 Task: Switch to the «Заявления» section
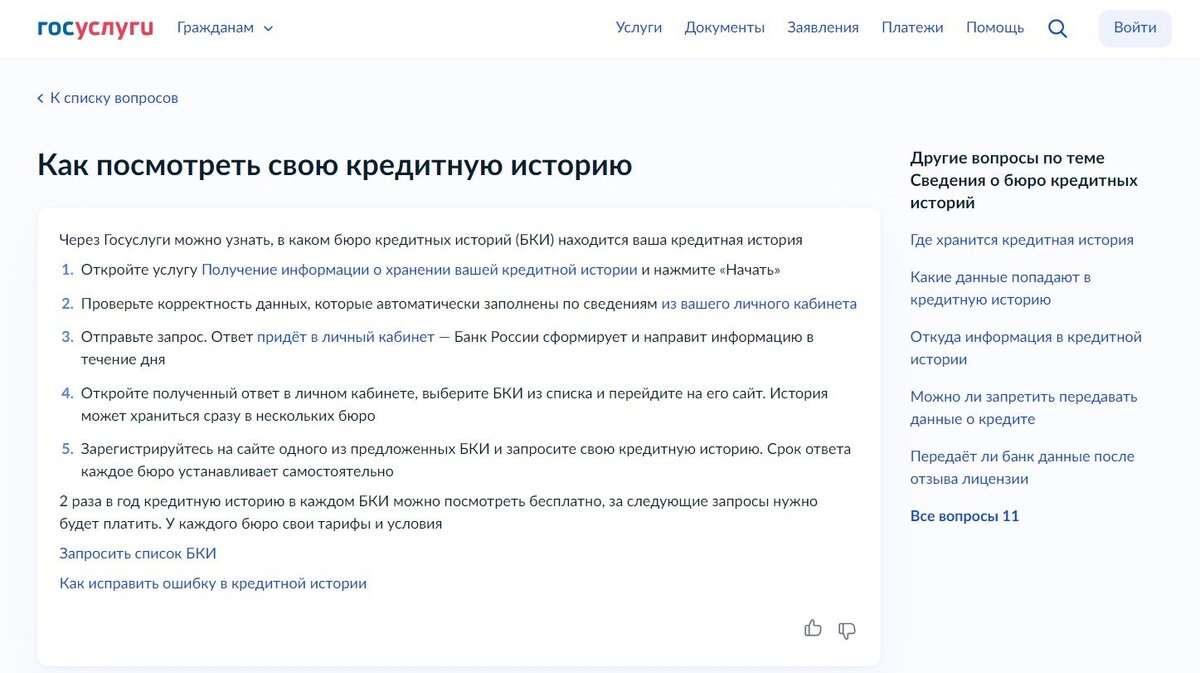(822, 27)
